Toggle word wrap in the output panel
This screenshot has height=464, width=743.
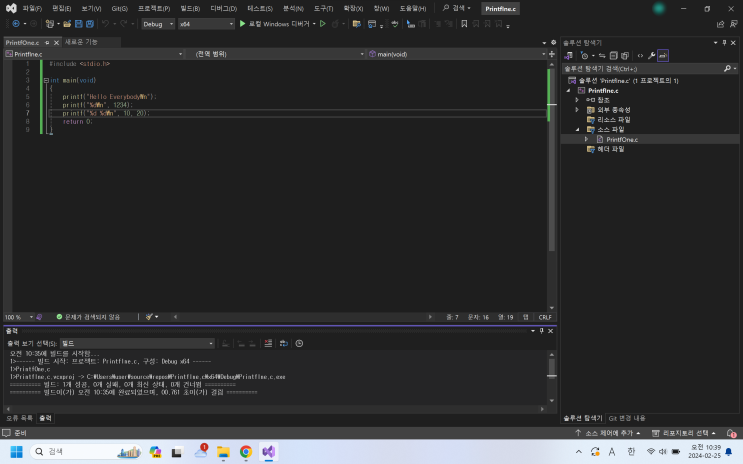(283, 343)
